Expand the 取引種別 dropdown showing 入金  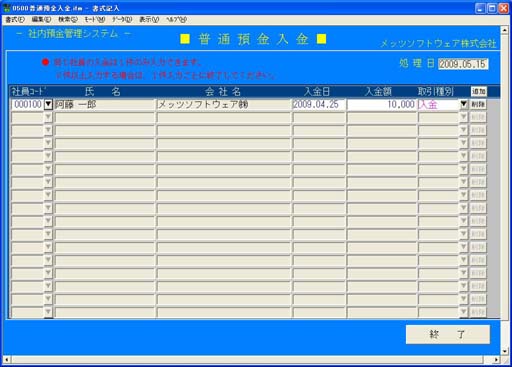464,104
